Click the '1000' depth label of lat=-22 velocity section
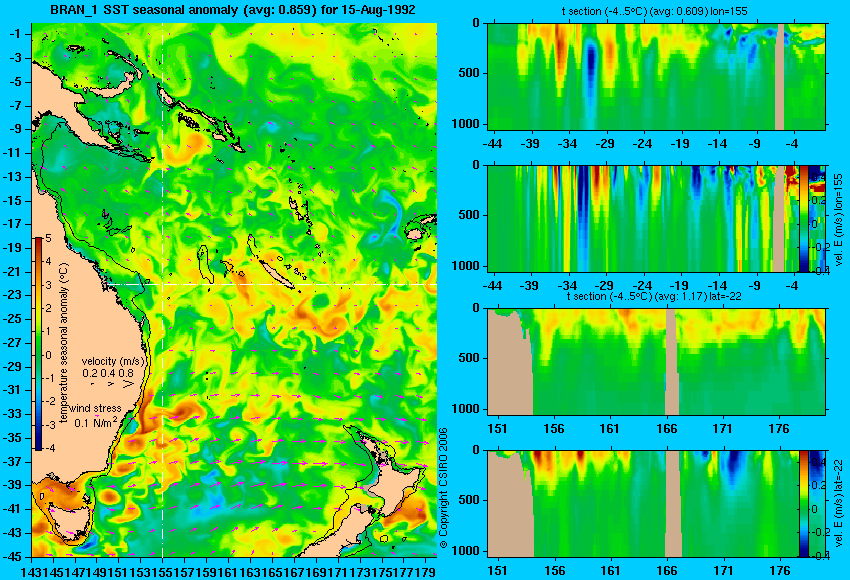The width and height of the screenshot is (850, 580). [x=466, y=551]
